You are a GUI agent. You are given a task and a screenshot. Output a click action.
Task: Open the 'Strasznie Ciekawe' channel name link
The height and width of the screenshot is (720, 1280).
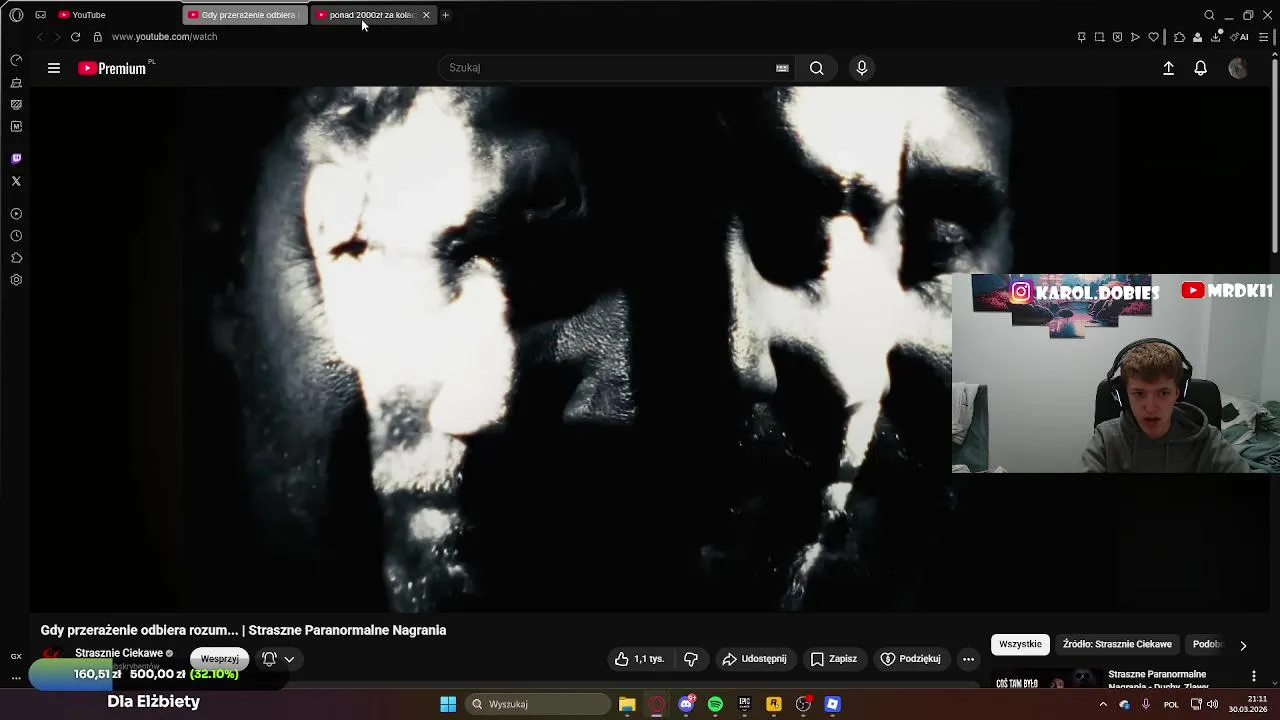[119, 653]
